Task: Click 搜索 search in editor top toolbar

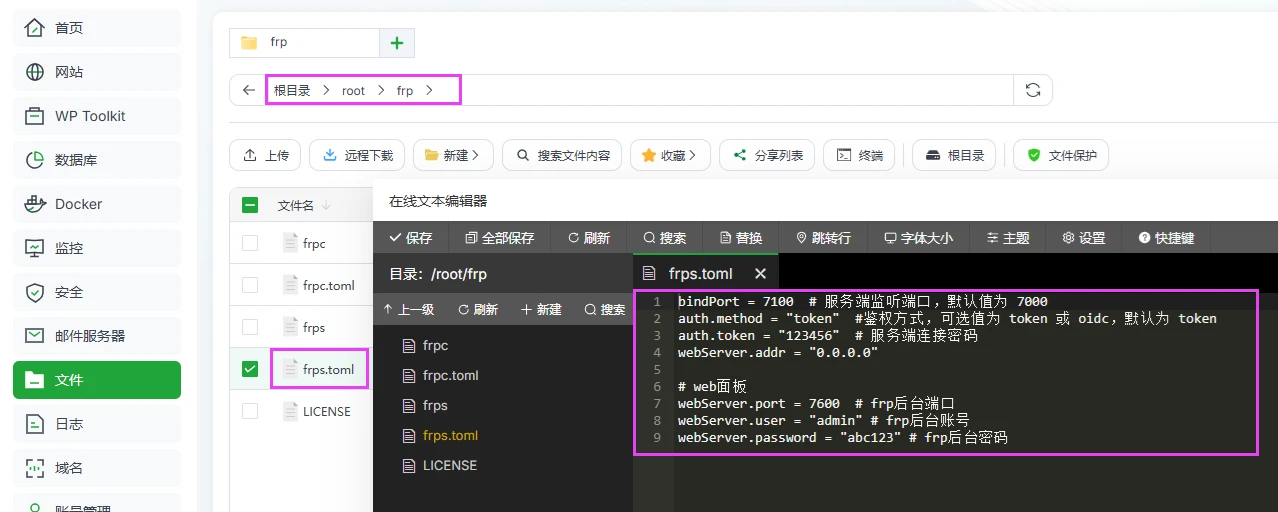Action: pyautogui.click(x=664, y=238)
